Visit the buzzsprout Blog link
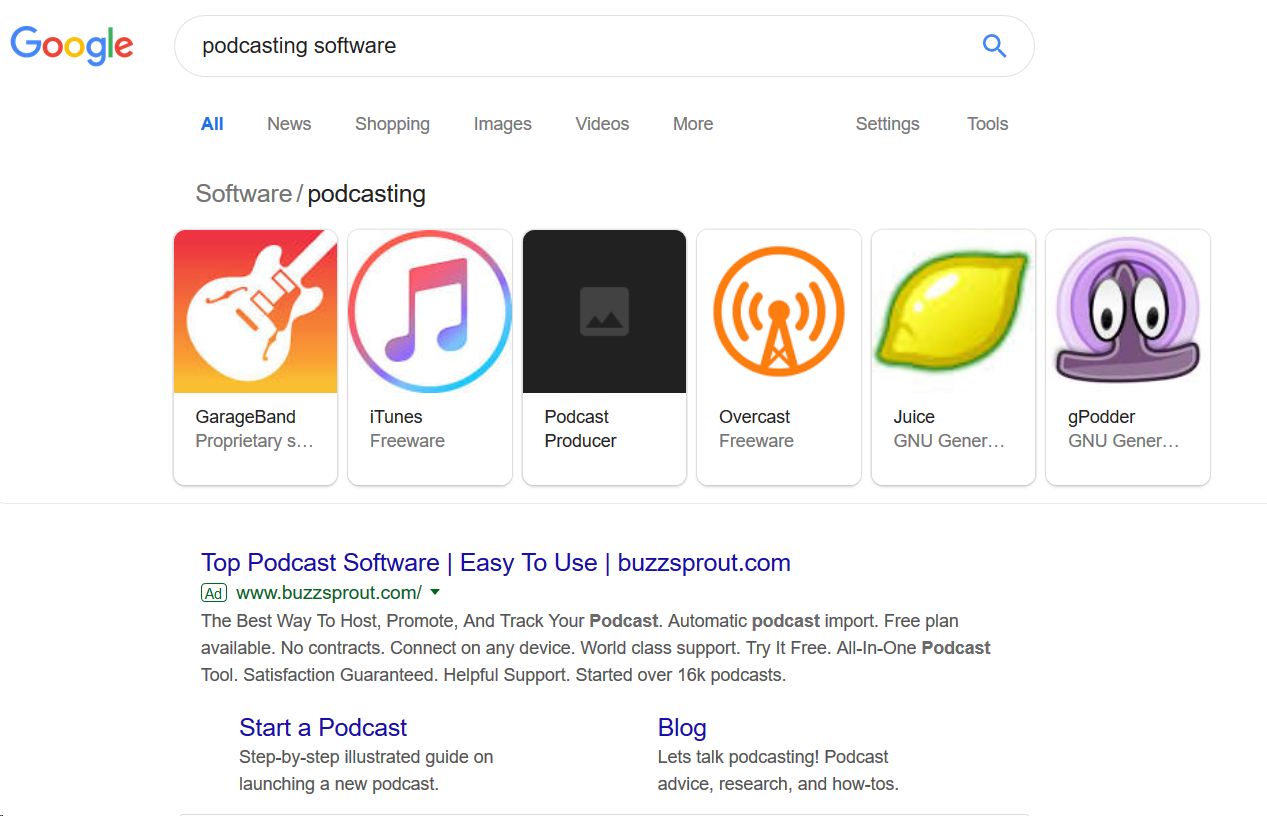1267x816 pixels. point(682,727)
